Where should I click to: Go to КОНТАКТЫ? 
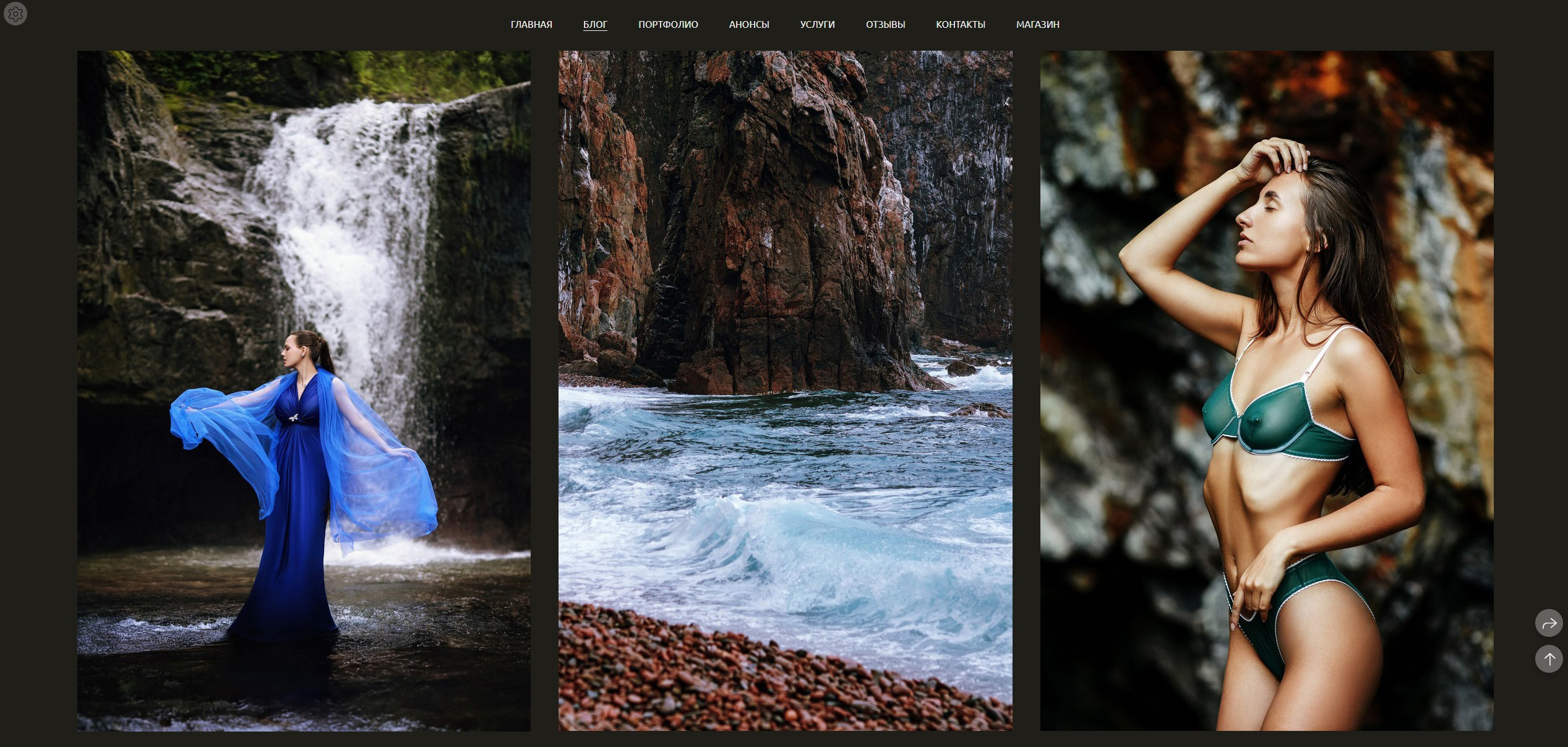pos(960,25)
